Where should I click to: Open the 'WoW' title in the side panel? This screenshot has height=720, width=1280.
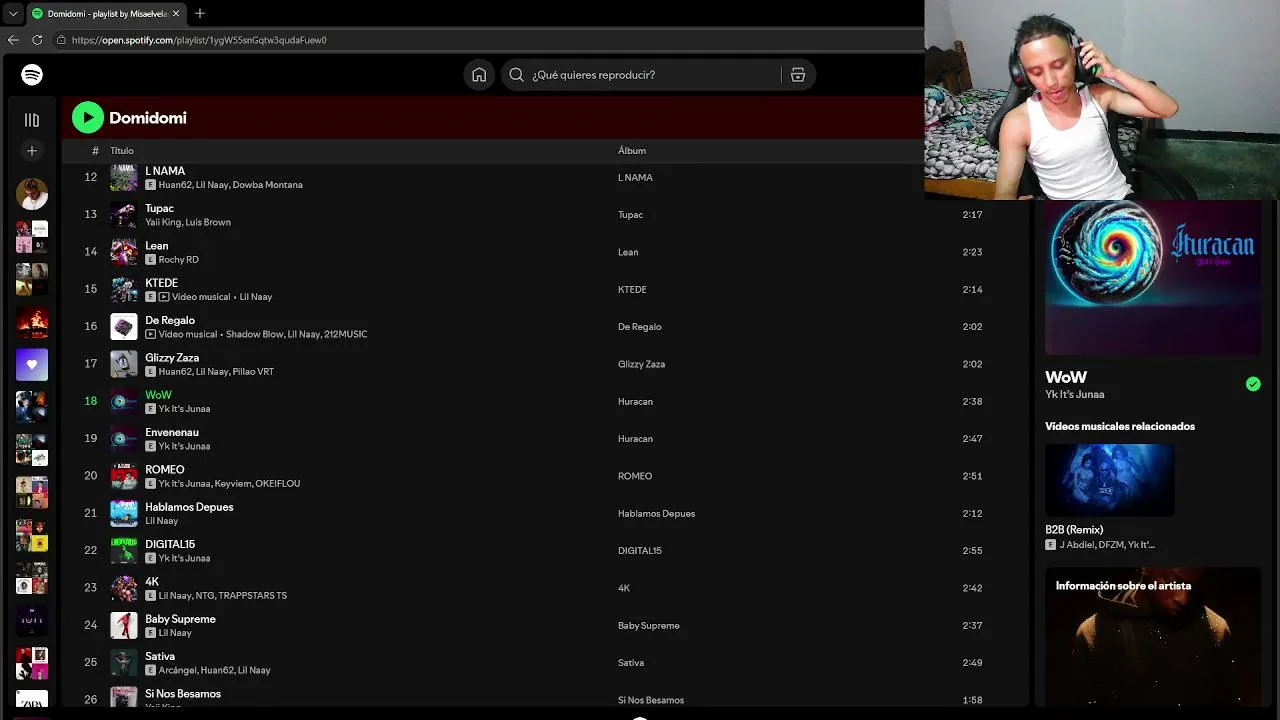[x=1066, y=377]
